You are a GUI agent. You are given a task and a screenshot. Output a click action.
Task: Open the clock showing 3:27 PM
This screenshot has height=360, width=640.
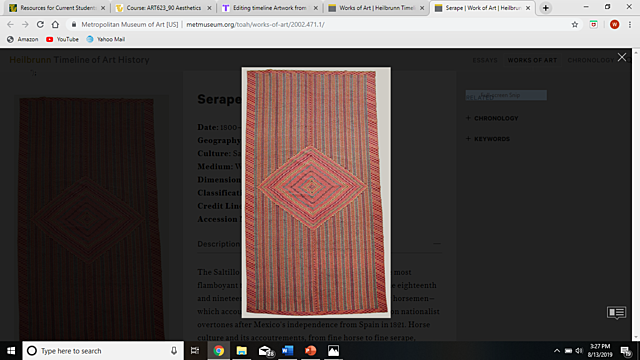click(x=600, y=351)
